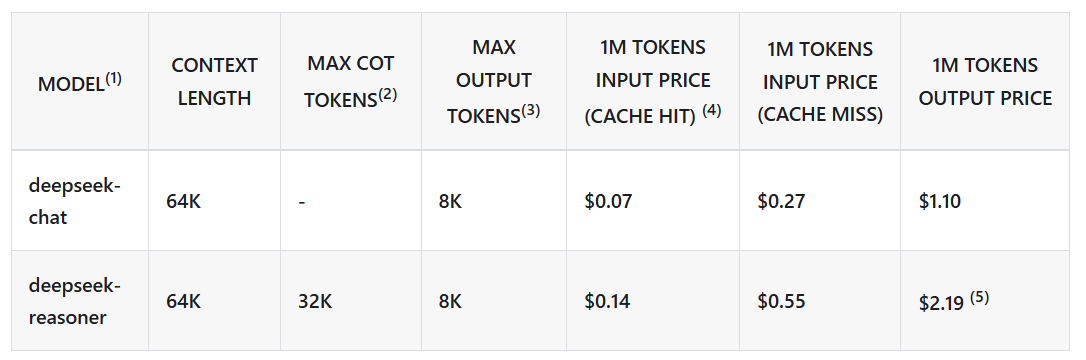Click the dash in deepseek-chat CoT cell
This screenshot has height=360, width=1086.
[302, 203]
